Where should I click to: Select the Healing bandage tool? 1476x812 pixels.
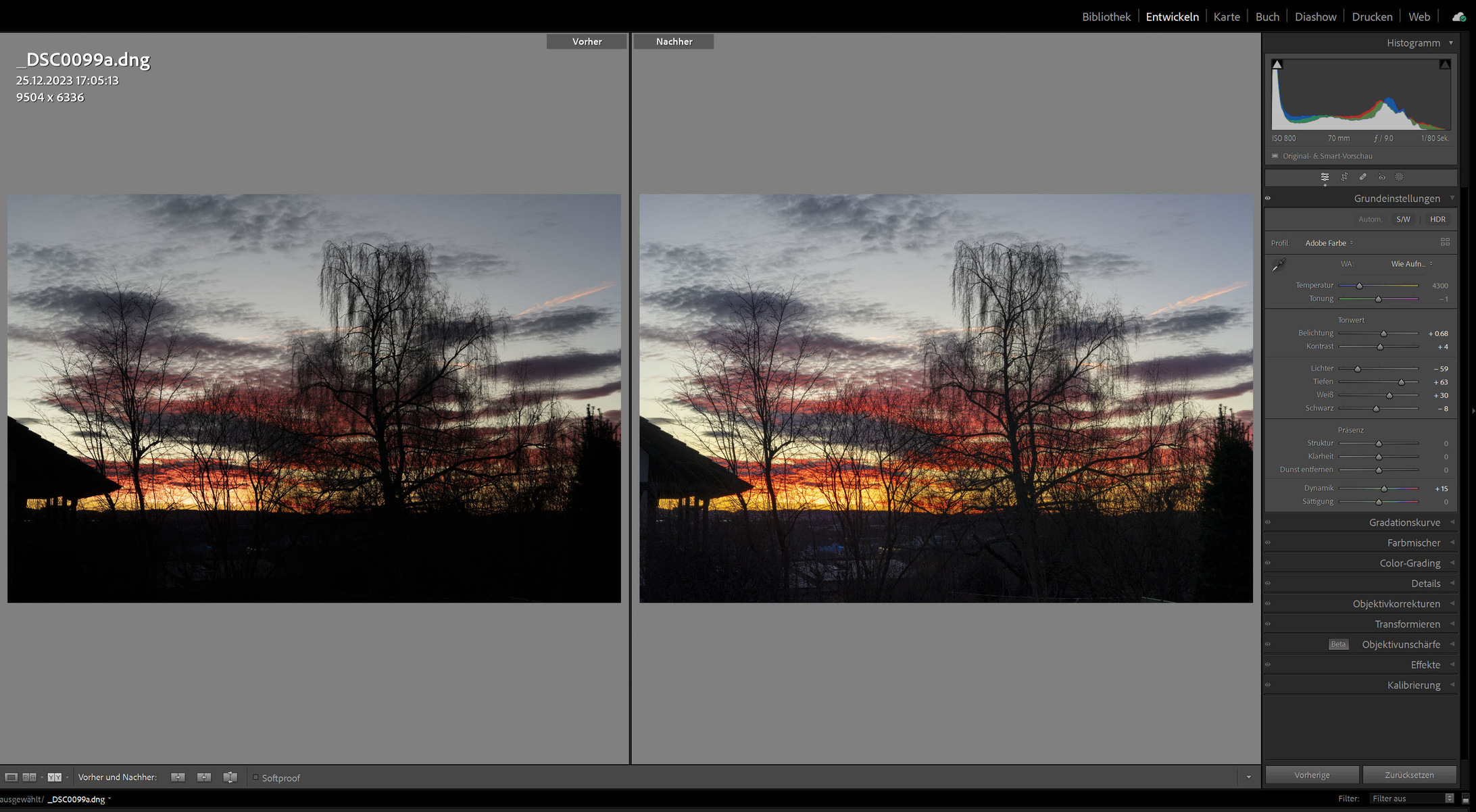(1363, 177)
